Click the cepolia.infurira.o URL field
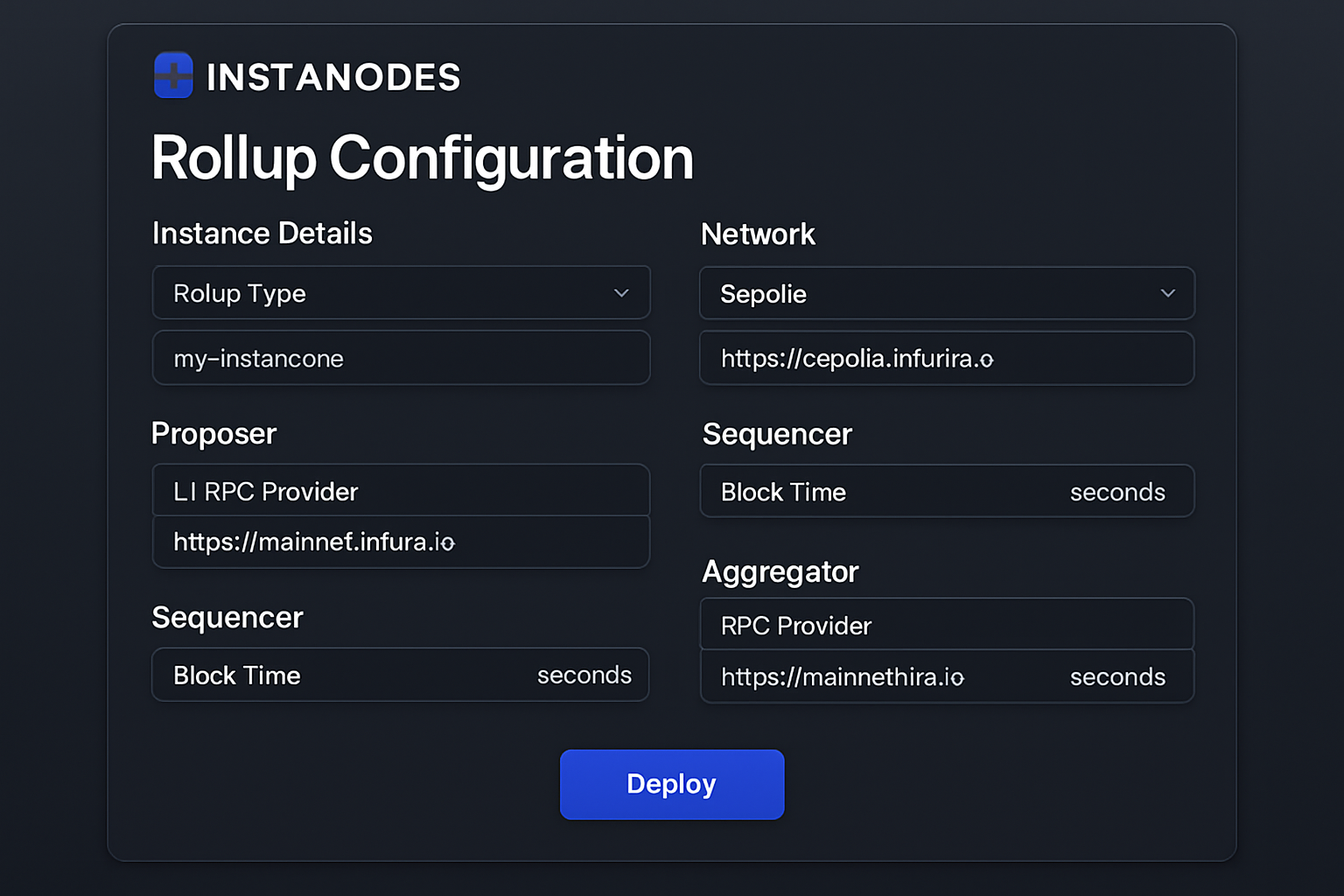Image resolution: width=1344 pixels, height=896 pixels. tap(947, 358)
